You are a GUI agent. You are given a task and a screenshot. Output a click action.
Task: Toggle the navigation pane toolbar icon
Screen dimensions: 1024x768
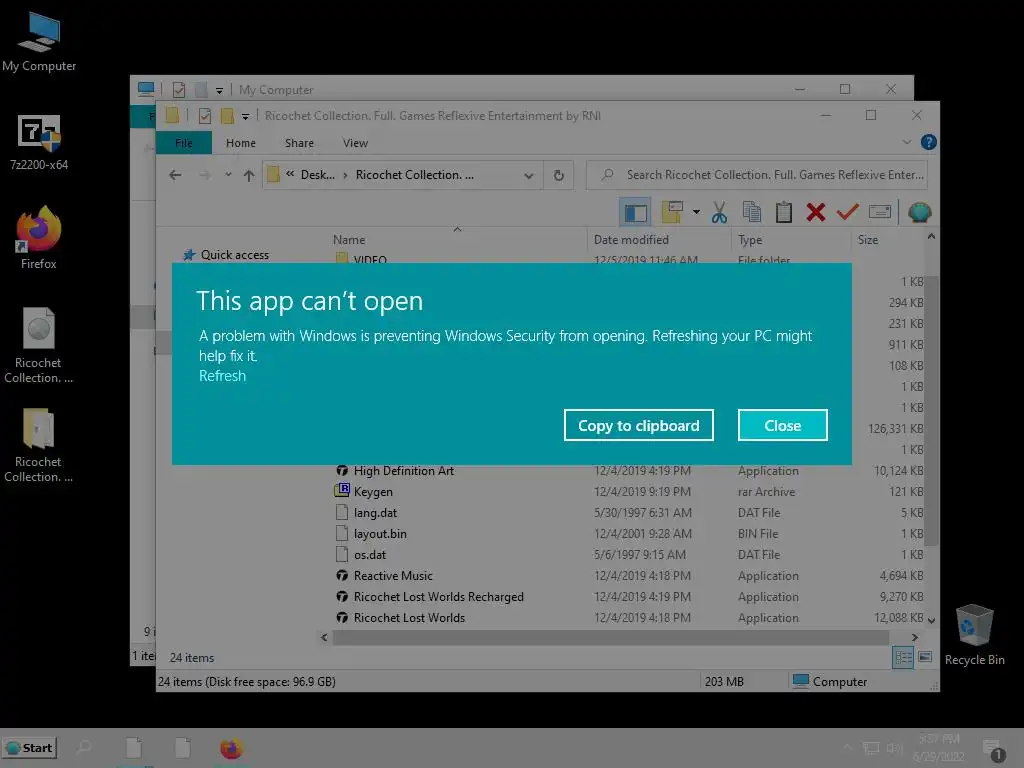[x=635, y=212]
